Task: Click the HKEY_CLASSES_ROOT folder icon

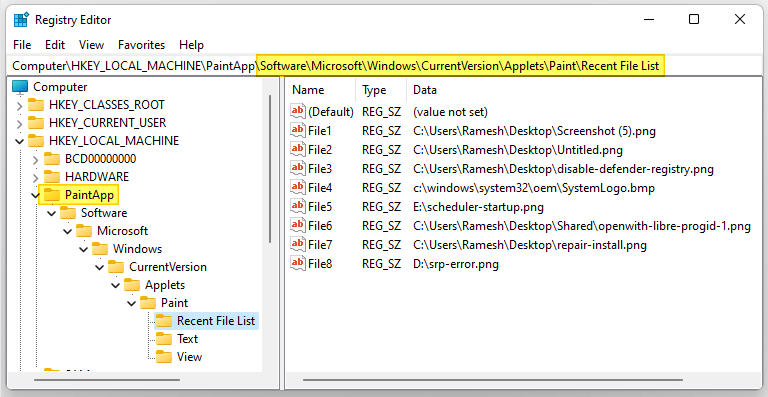Action: point(36,105)
